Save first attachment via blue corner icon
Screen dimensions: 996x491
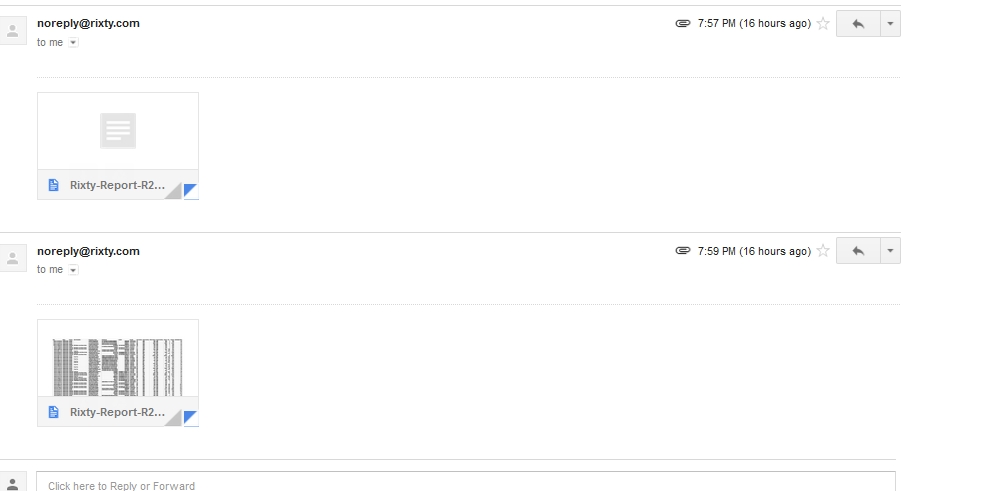(191, 191)
